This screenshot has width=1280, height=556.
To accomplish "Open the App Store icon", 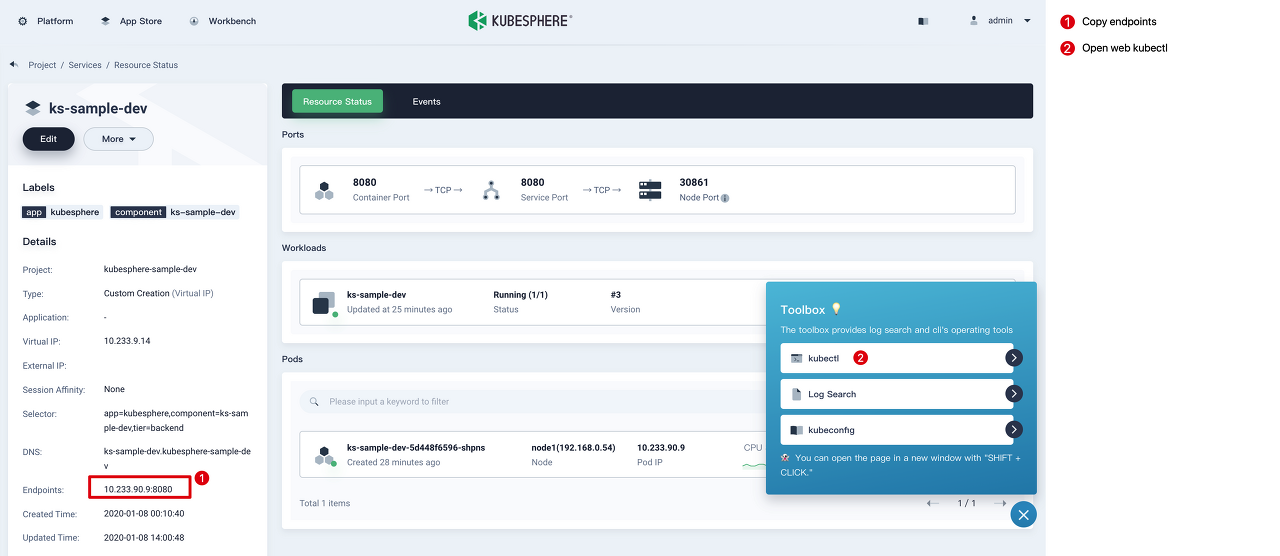I will coord(105,21).
